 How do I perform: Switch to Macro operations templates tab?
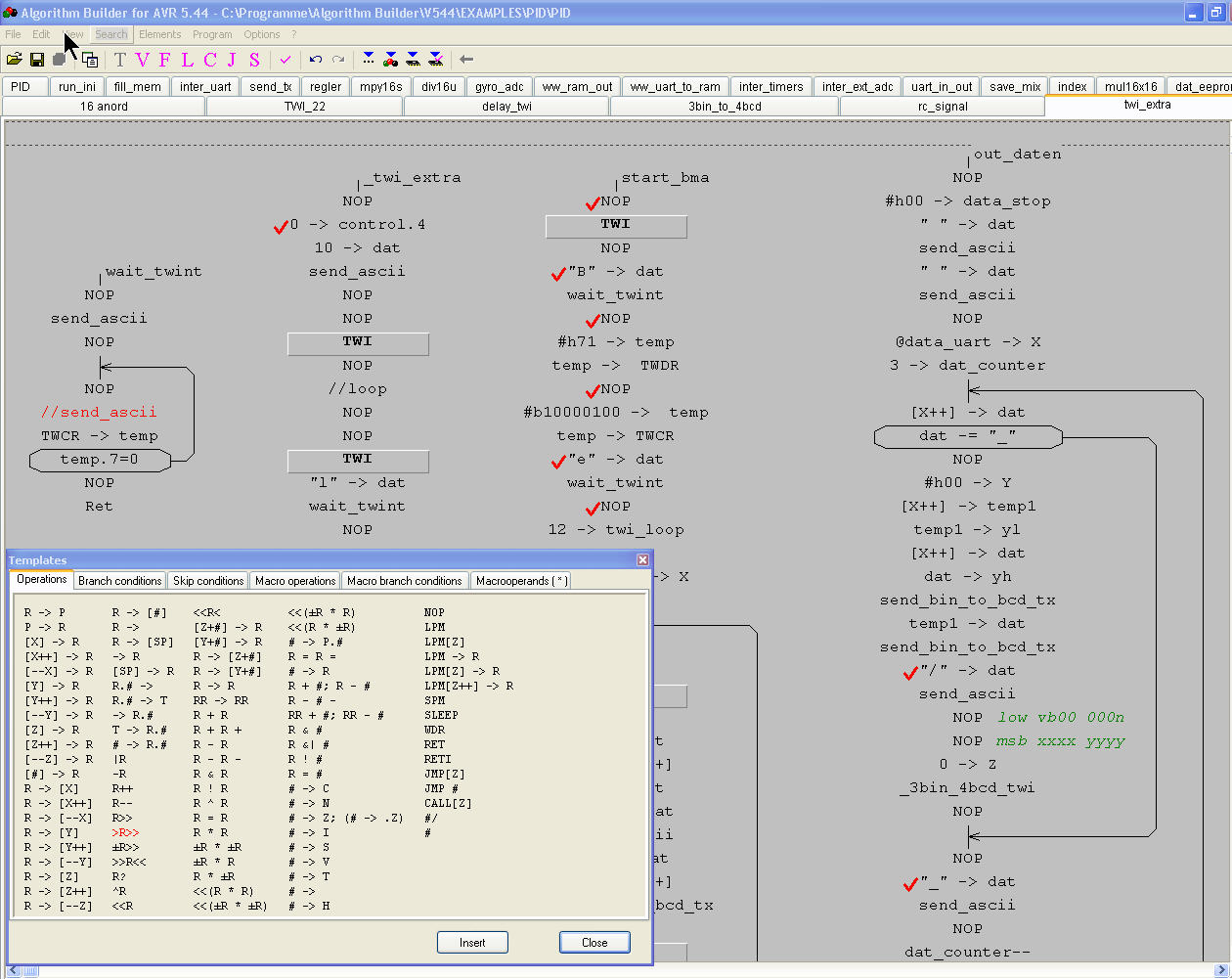[x=295, y=581]
